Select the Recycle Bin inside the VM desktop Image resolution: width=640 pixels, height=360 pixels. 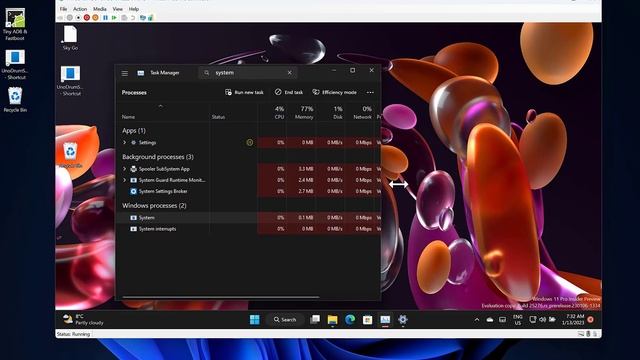(x=70, y=155)
